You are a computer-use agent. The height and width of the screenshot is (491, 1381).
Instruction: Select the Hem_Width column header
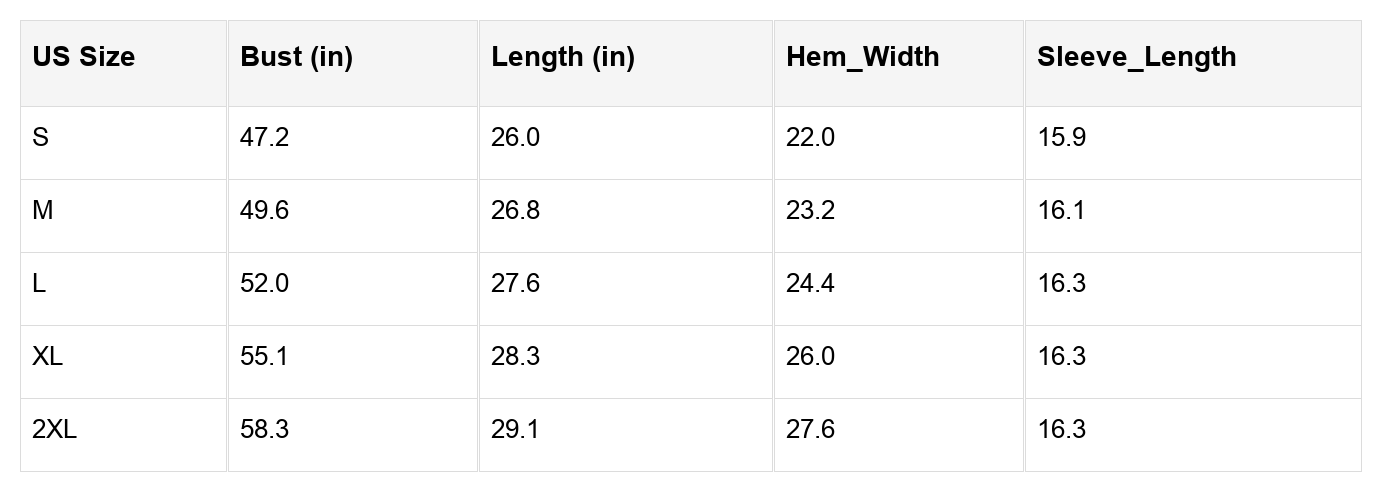862,57
